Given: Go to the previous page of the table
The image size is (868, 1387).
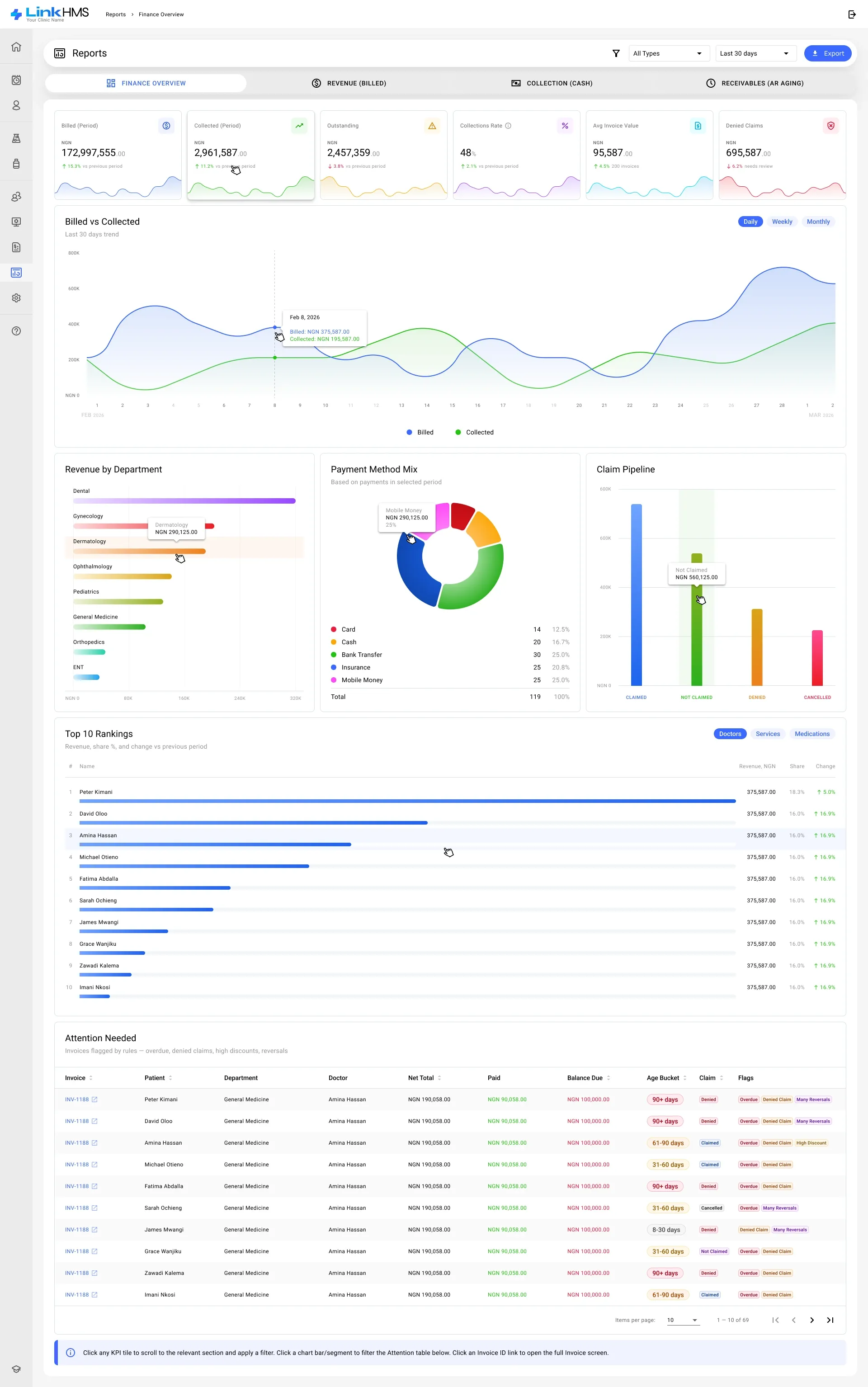Looking at the screenshot, I should (793, 1320).
